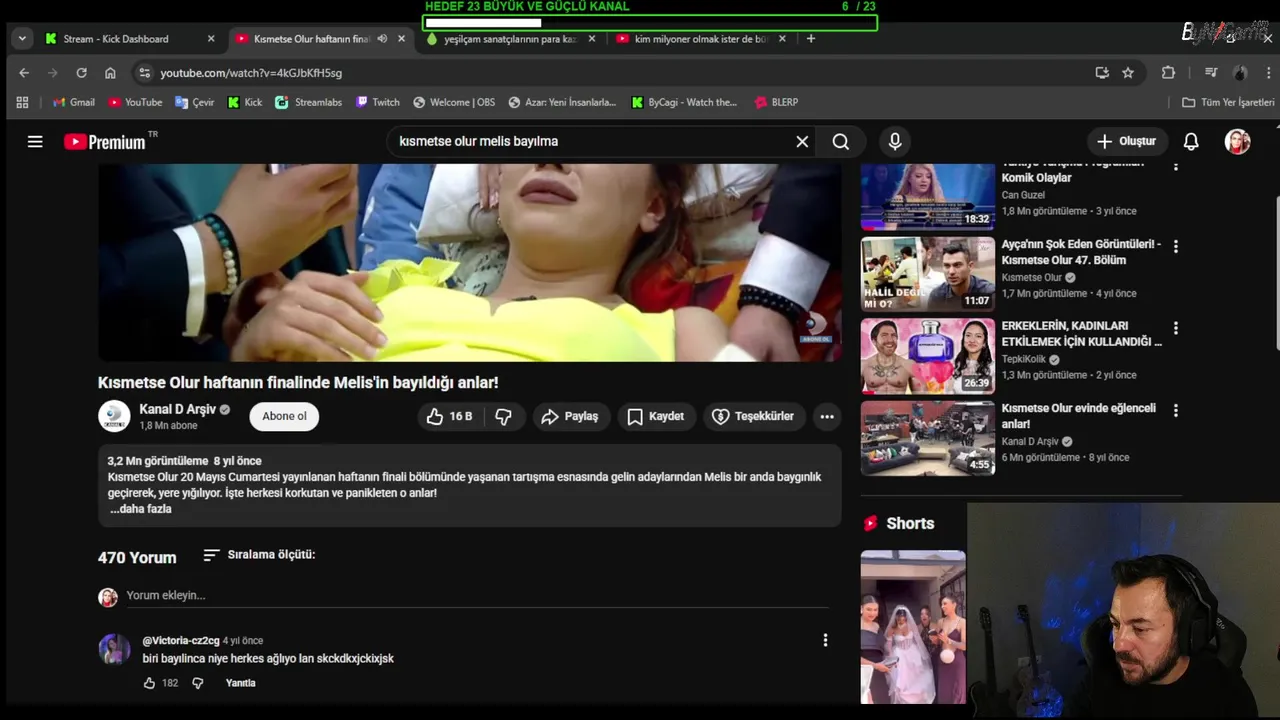This screenshot has height=720, width=1280.
Task: Open the Tüm Yer İşaretleri folder
Action: 1228,102
